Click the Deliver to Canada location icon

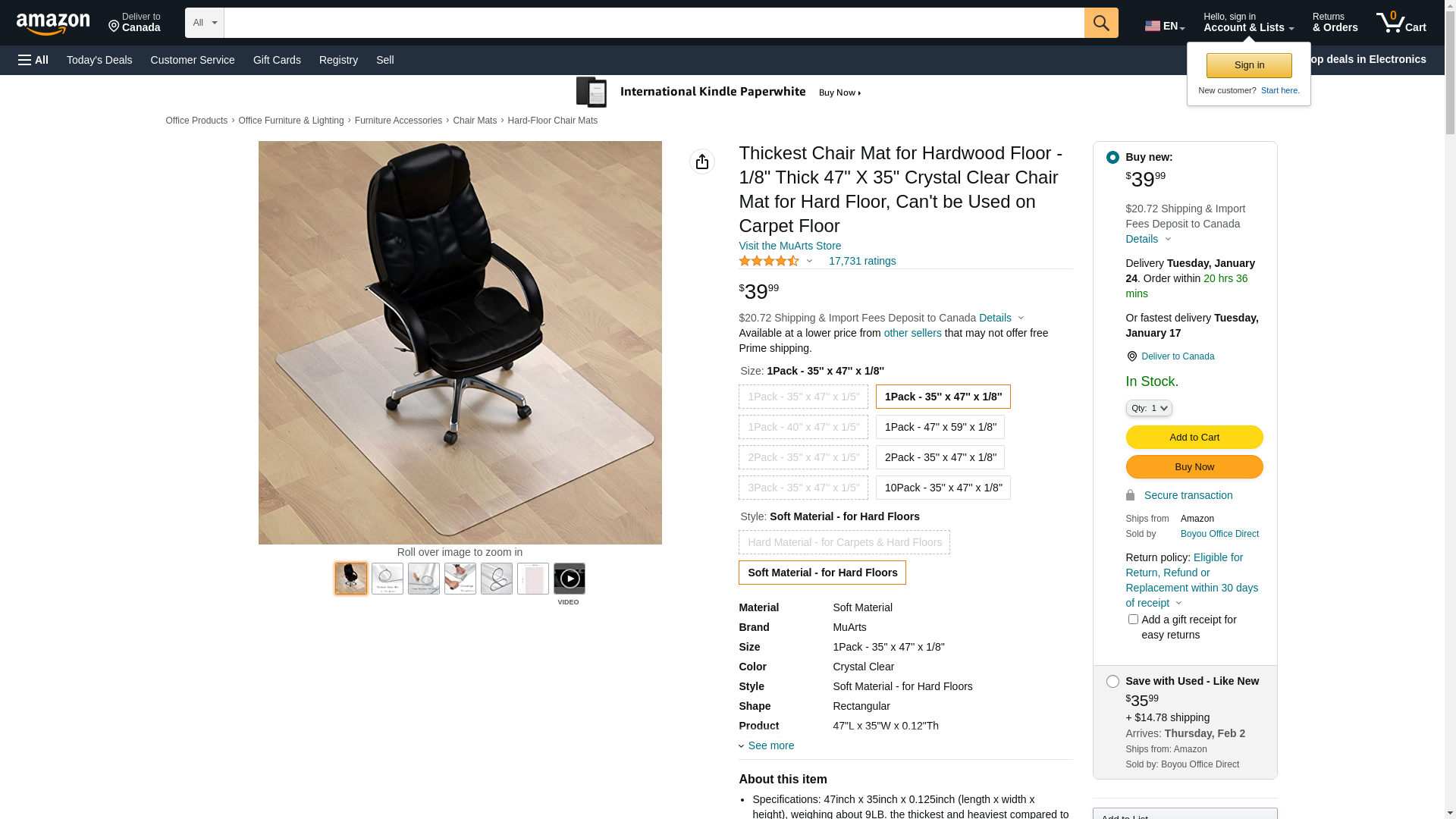click(1131, 356)
